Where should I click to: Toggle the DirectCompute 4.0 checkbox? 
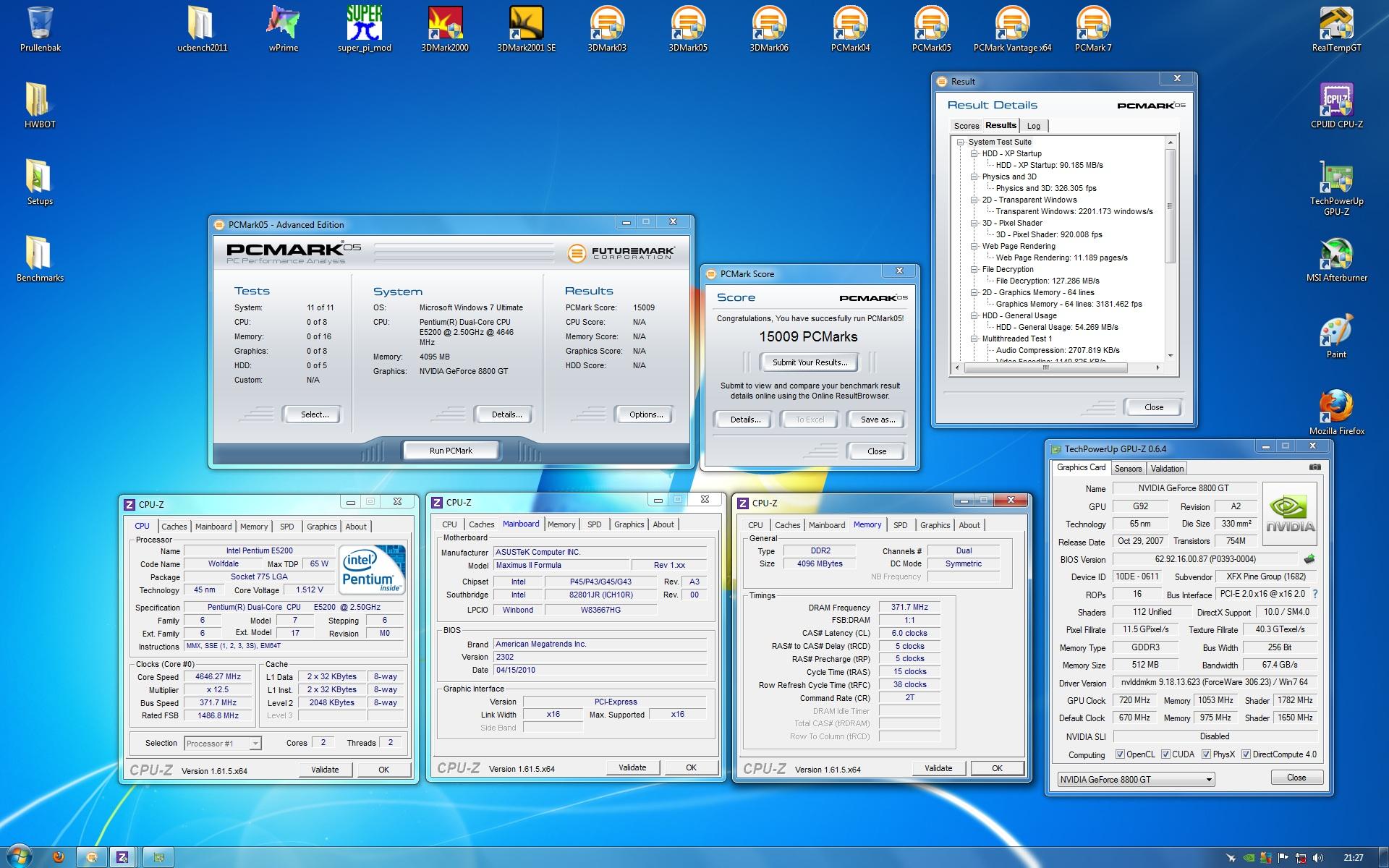coord(1246,754)
